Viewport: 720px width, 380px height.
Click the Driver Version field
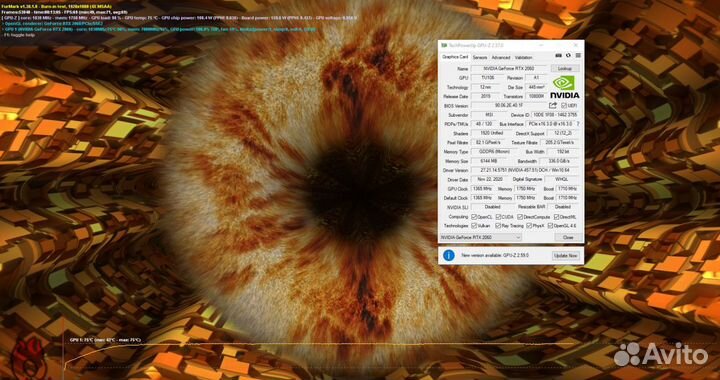pyautogui.click(x=525, y=170)
